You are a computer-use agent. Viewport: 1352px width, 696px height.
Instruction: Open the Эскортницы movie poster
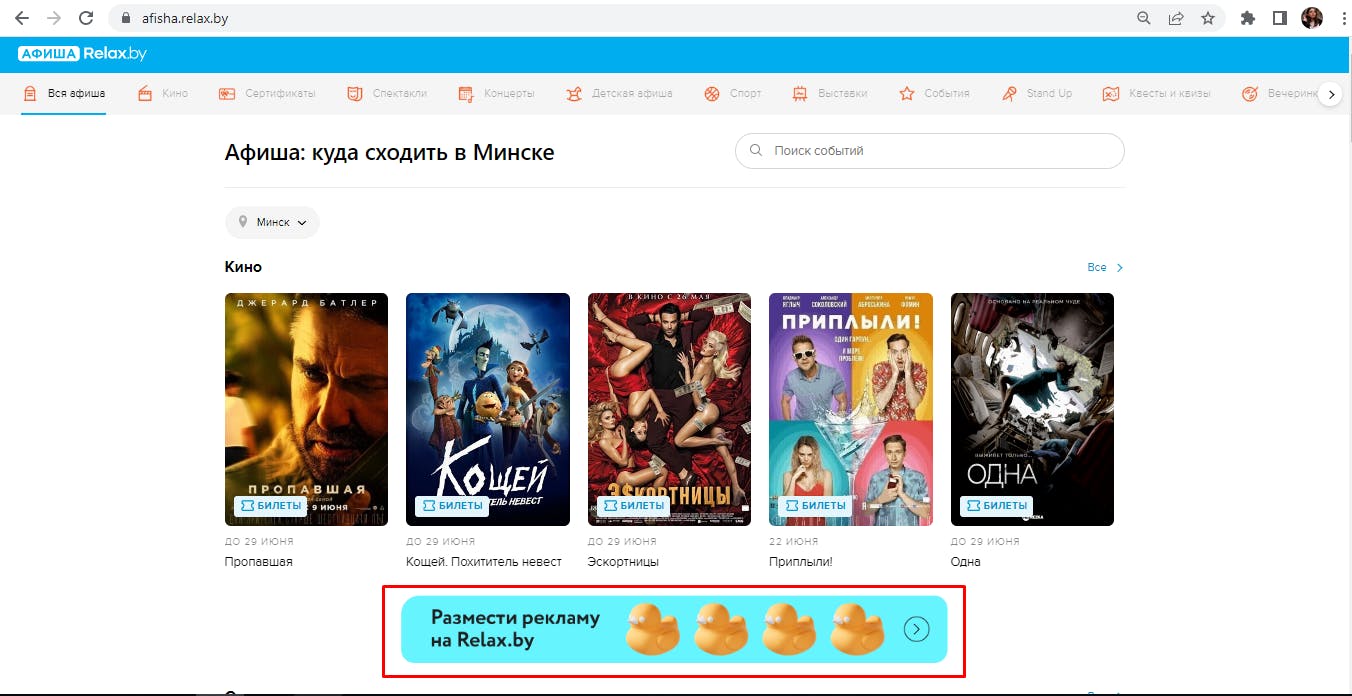point(669,409)
